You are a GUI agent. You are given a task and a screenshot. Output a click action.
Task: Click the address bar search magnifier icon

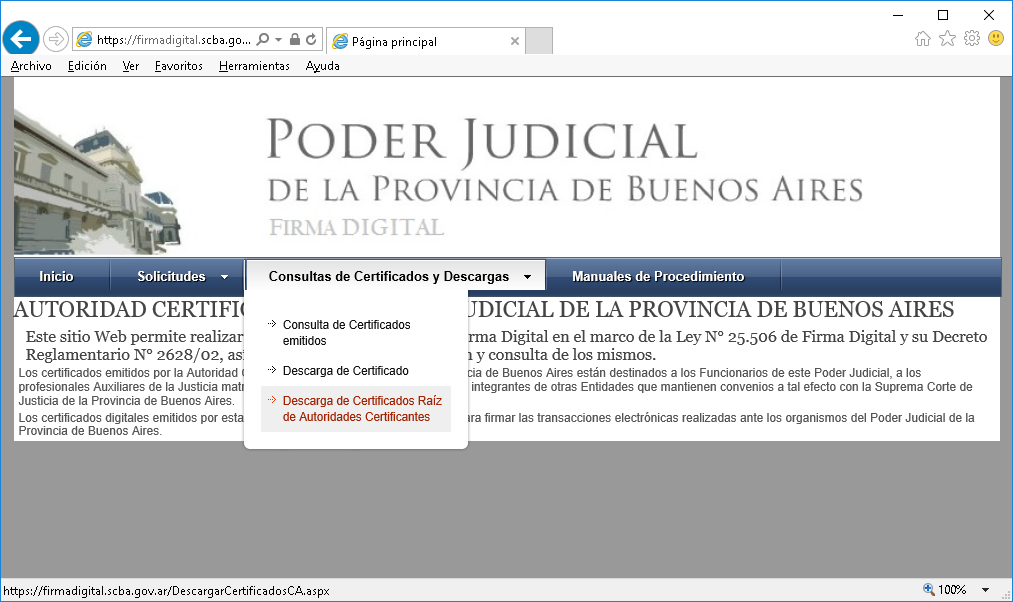pos(262,40)
